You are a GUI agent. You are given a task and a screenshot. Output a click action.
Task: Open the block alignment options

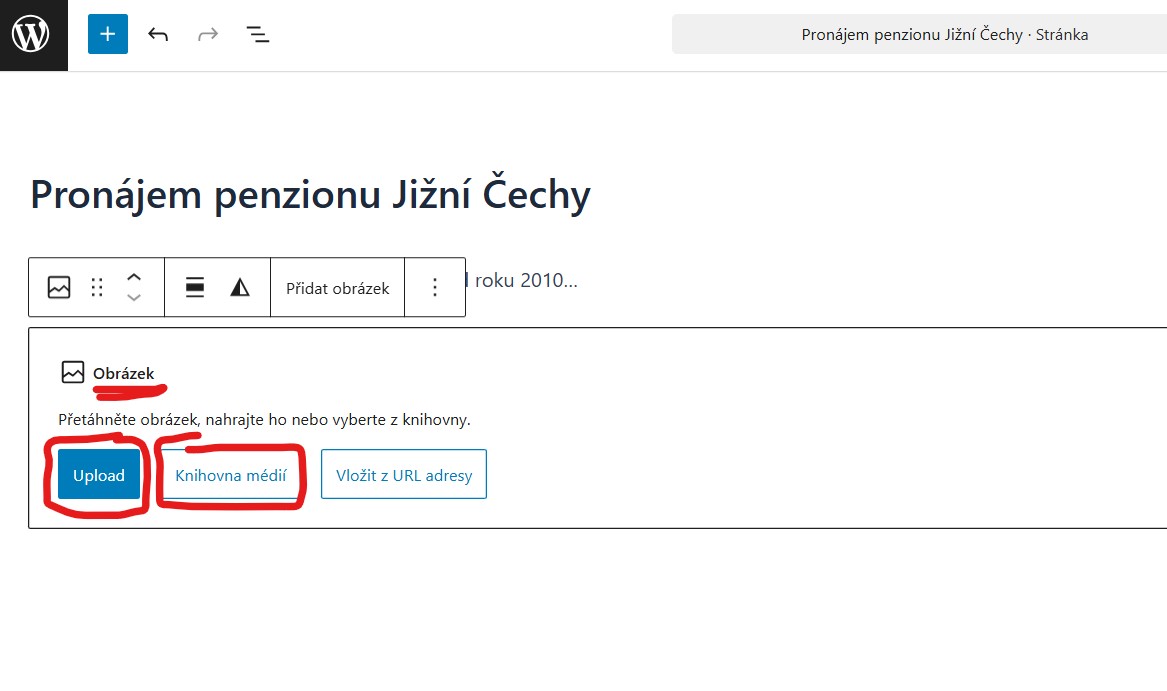point(195,288)
